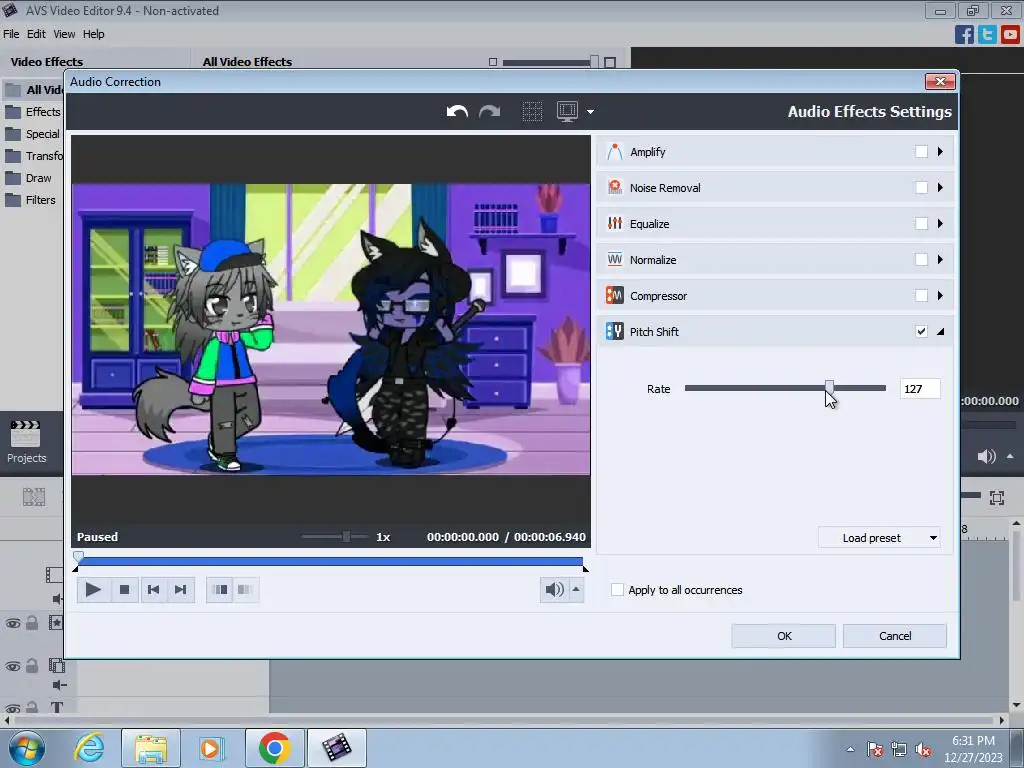
Task: Click the Cancel button
Action: 895,636
